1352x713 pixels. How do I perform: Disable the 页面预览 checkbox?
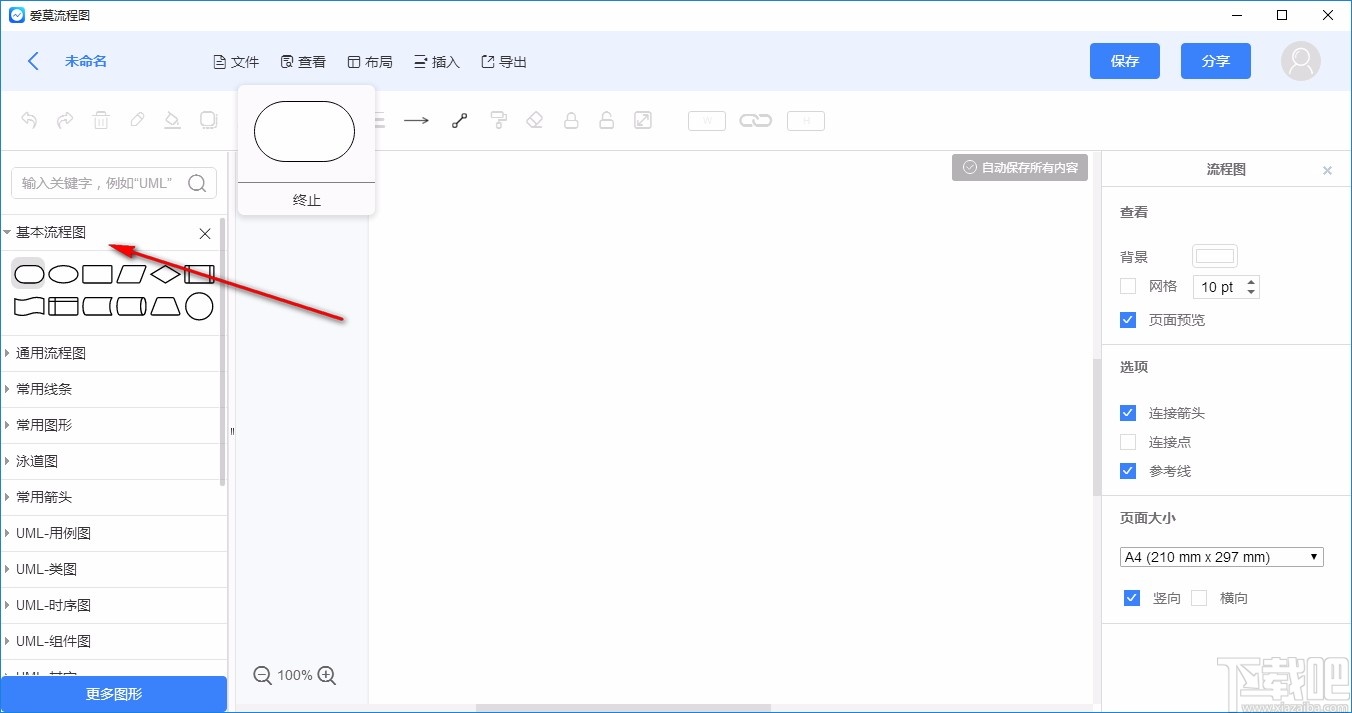pyautogui.click(x=1128, y=320)
